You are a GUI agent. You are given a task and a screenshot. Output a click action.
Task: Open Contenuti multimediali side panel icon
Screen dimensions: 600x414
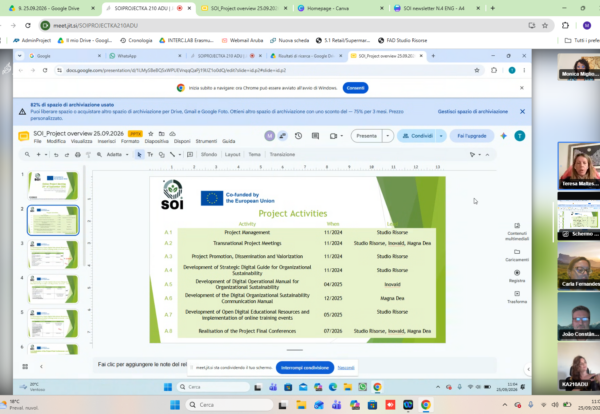pos(517,226)
